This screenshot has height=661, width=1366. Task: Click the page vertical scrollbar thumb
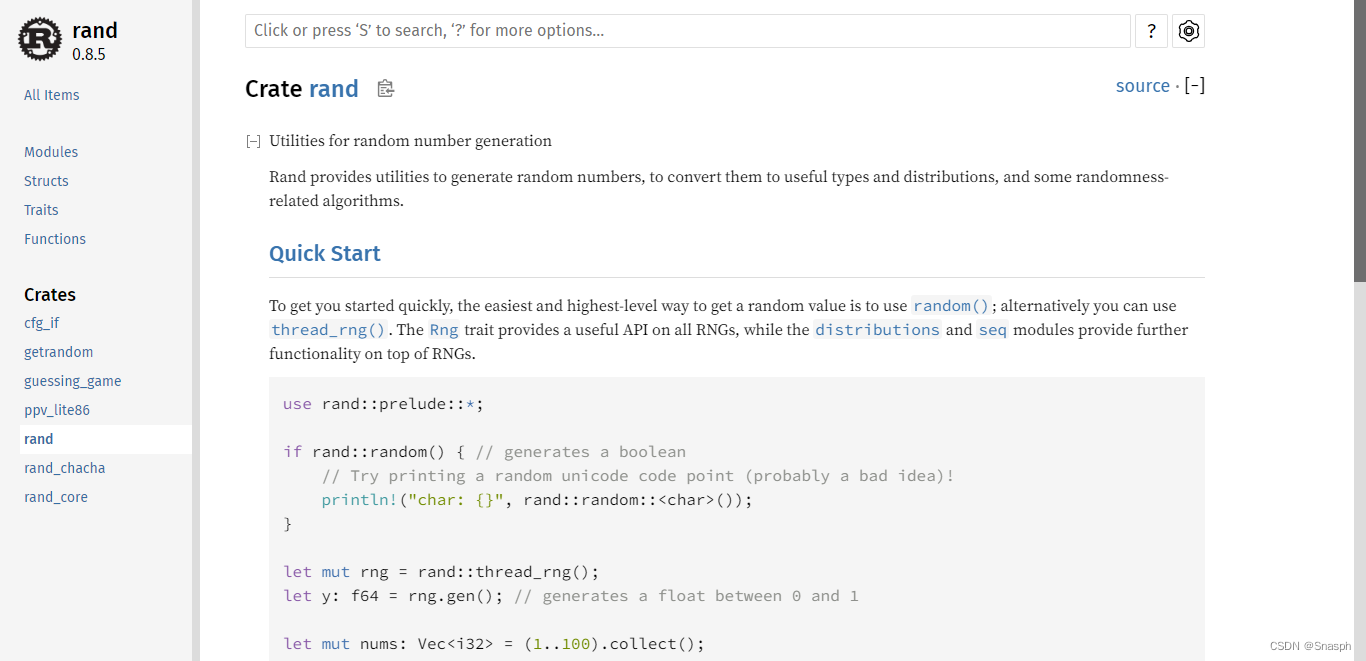click(1360, 140)
